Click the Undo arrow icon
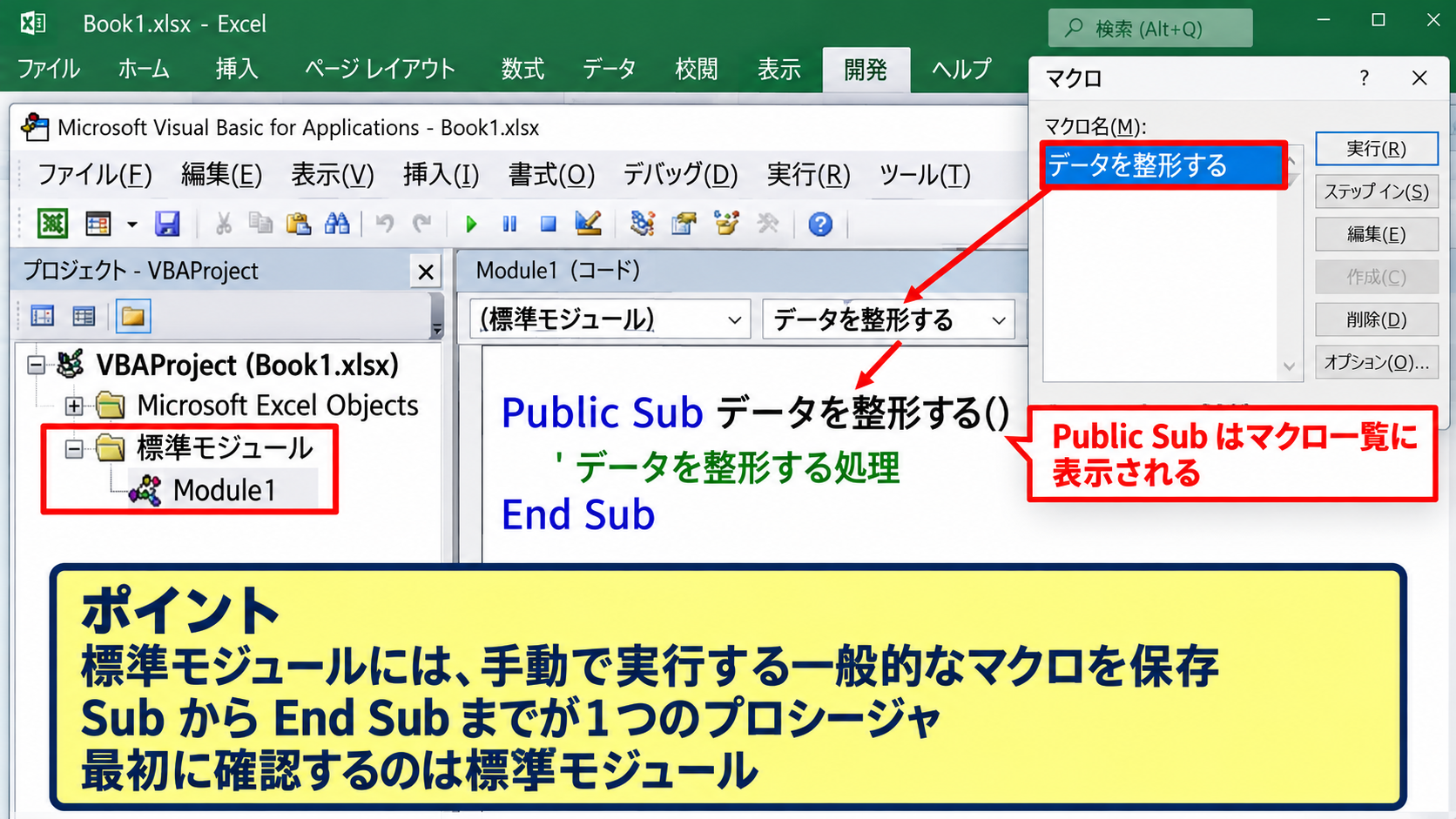The width and height of the screenshot is (1456, 819). tap(384, 224)
